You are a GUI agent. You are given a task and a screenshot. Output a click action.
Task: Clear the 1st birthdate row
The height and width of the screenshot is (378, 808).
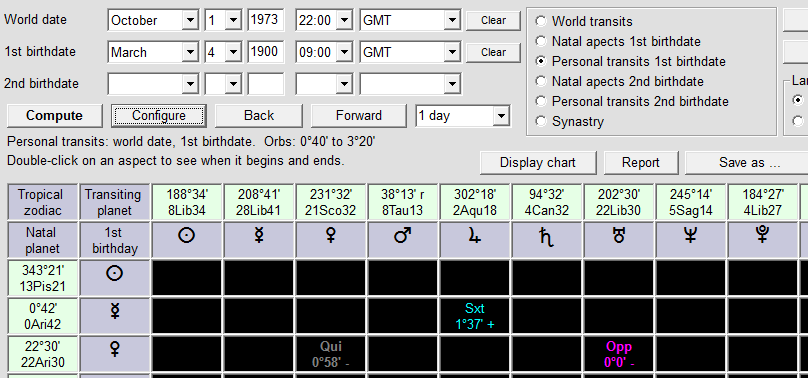(493, 52)
